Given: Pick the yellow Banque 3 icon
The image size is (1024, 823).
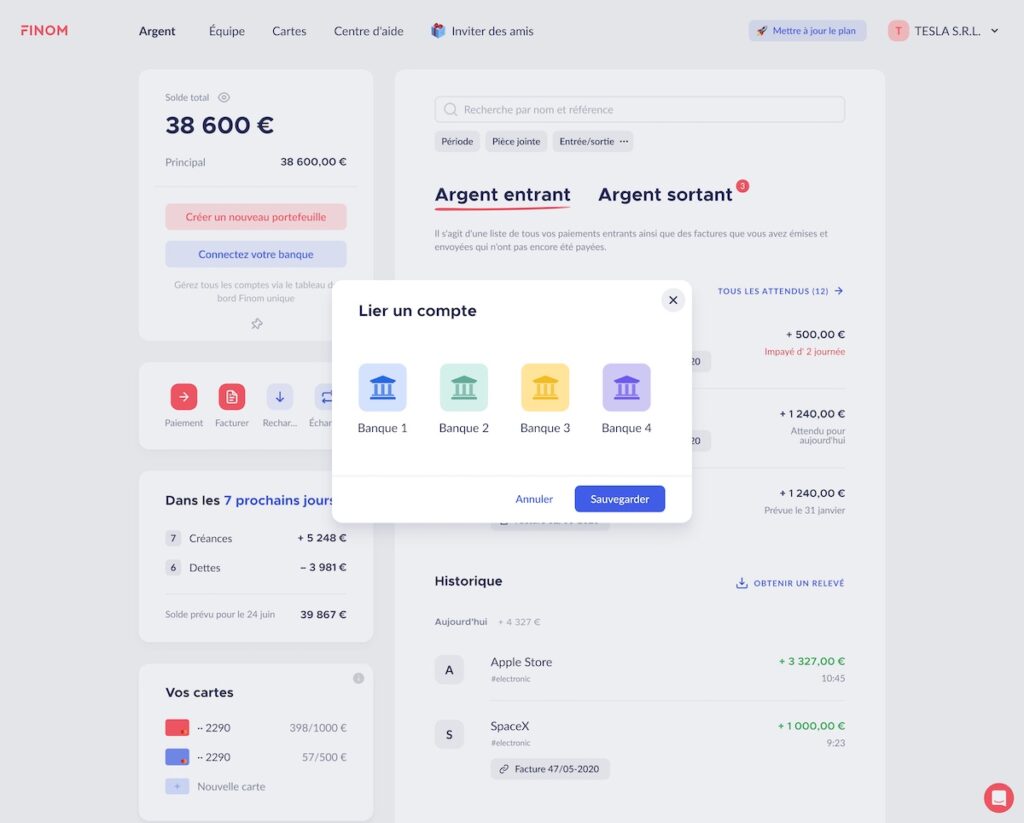Looking at the screenshot, I should [x=545, y=387].
